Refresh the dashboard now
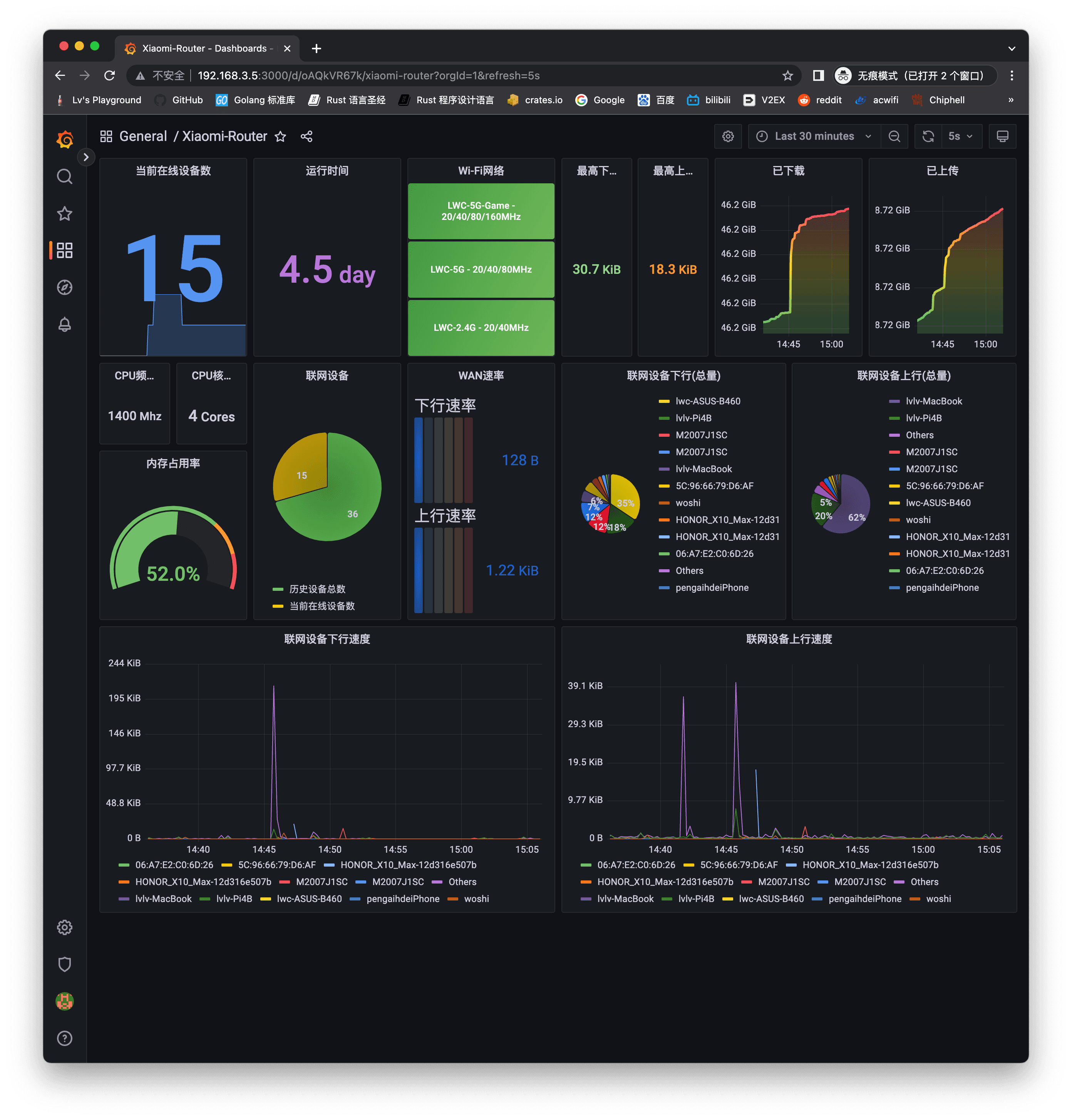Screen dimensions: 1072x1120 click(928, 137)
